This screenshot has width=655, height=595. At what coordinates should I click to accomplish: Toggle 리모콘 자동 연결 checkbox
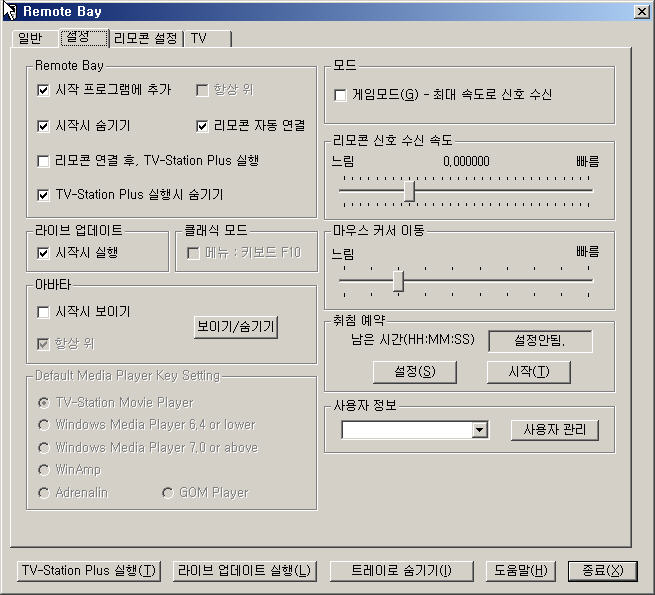203,126
